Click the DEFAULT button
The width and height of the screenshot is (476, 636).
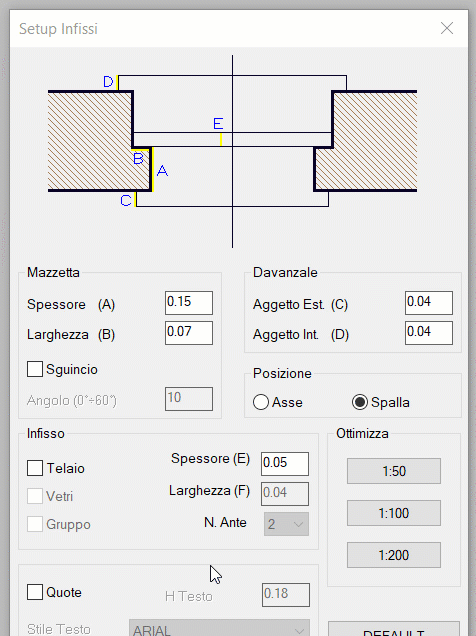coord(394,629)
